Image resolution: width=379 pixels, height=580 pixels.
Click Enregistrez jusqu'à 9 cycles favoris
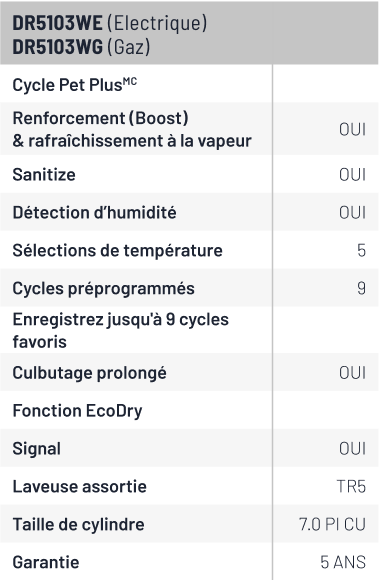pos(121,330)
